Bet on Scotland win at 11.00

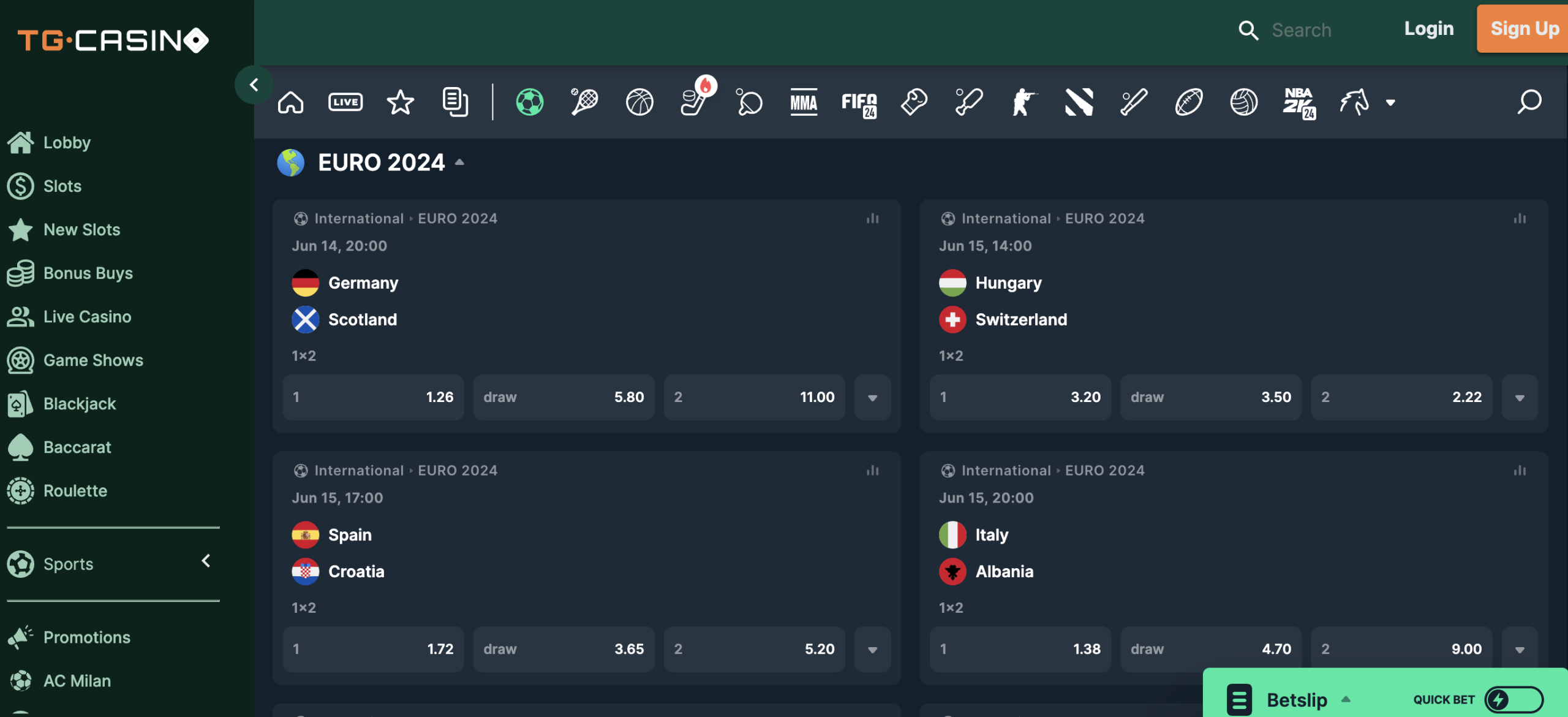754,398
